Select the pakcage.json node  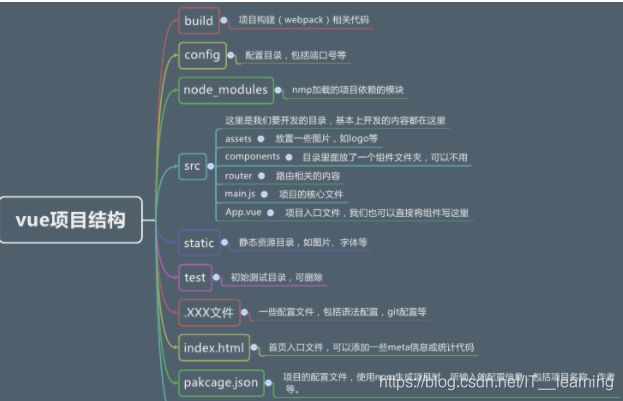coord(220,383)
